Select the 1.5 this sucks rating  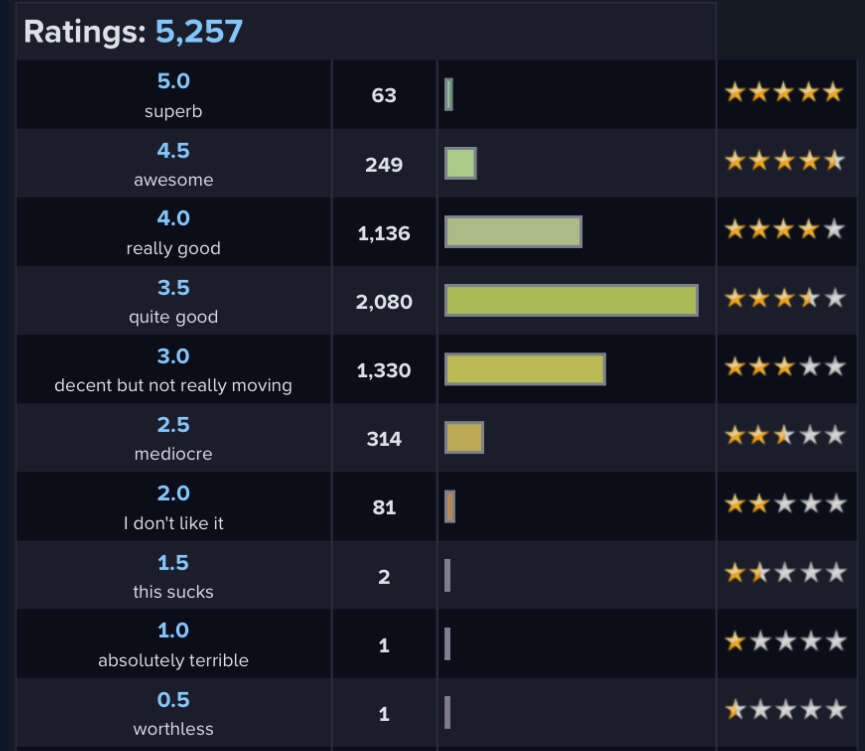click(x=173, y=563)
